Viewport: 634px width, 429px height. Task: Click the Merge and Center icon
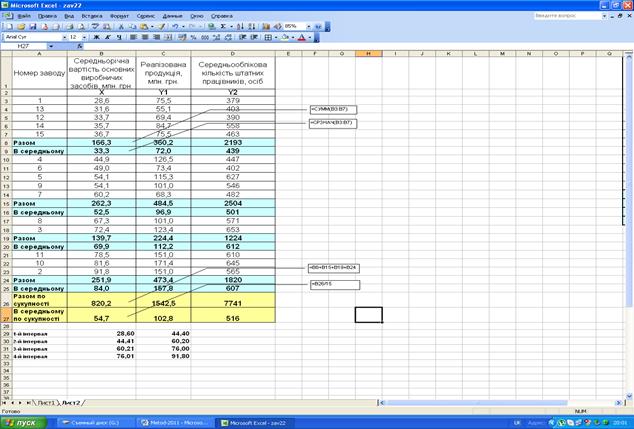[x=168, y=37]
